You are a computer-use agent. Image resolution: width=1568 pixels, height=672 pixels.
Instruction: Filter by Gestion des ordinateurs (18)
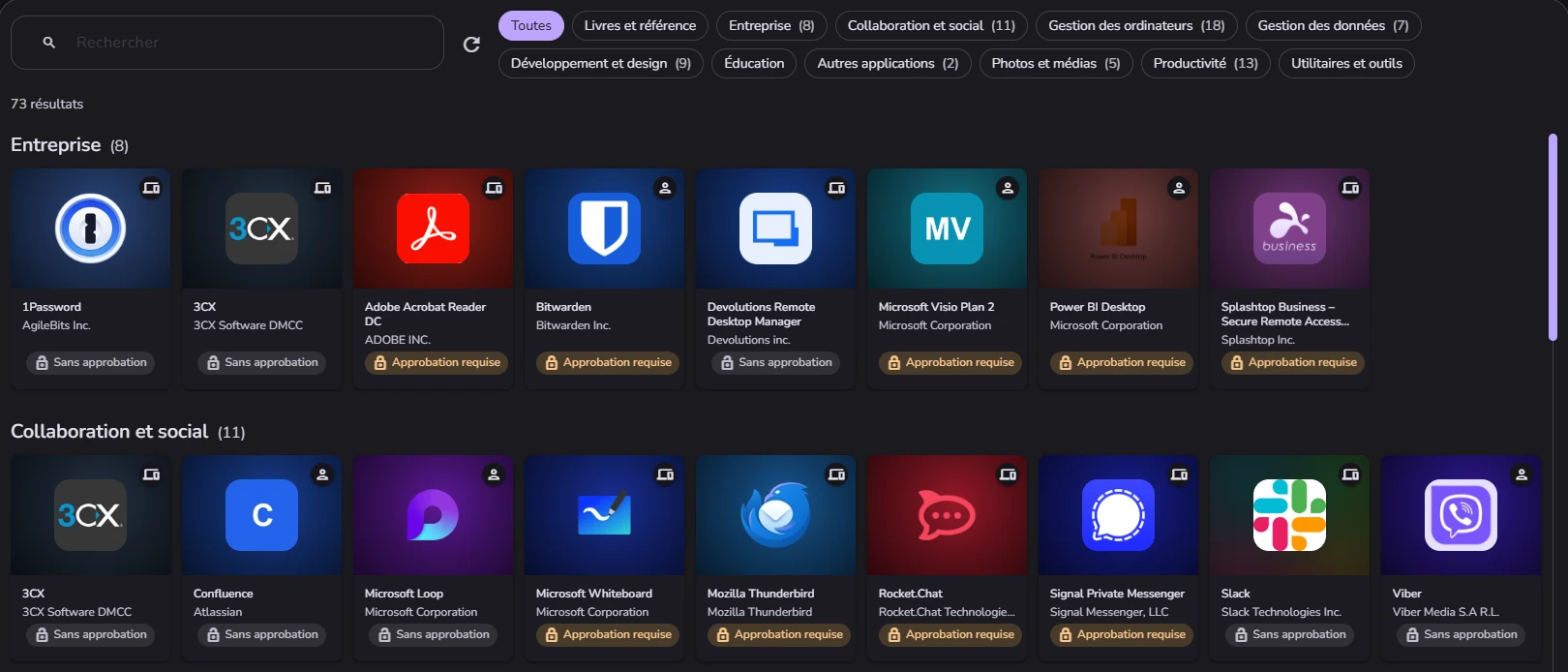[x=1136, y=26]
